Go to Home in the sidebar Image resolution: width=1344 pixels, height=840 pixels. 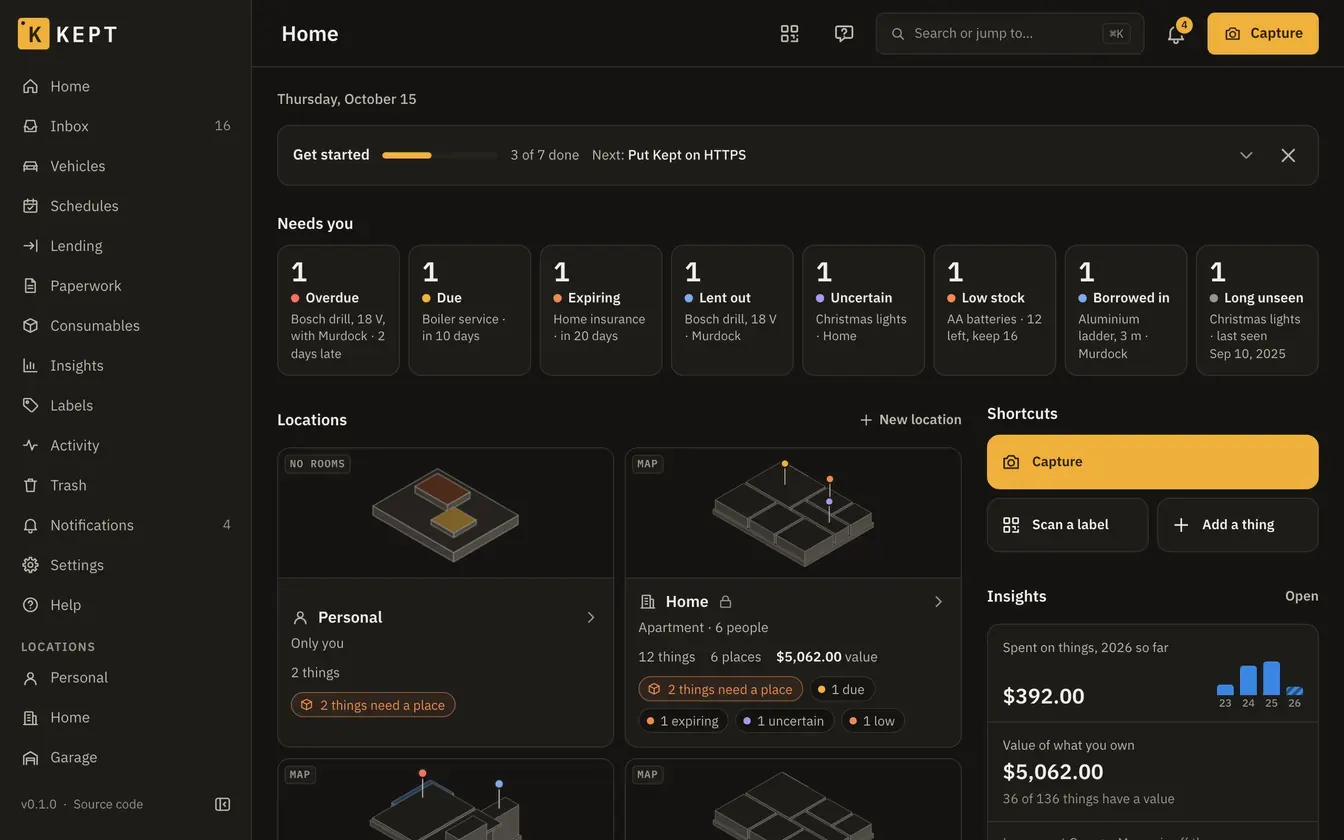[126, 86]
